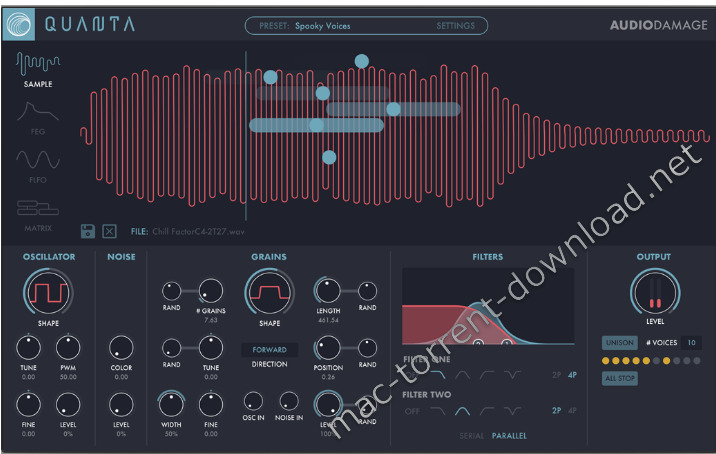Select Filter Two band-pass shape
Image resolution: width=716 pixels, height=454 pixels.
pos(462,411)
